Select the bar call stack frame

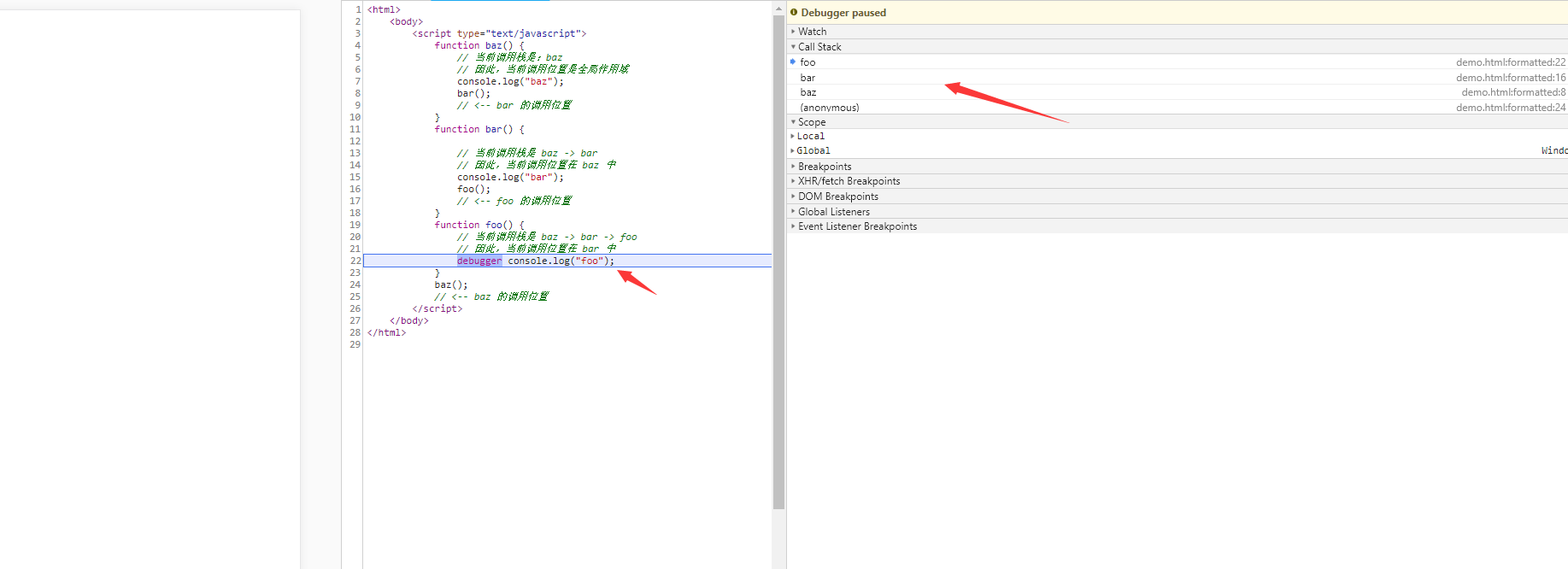1177,78
